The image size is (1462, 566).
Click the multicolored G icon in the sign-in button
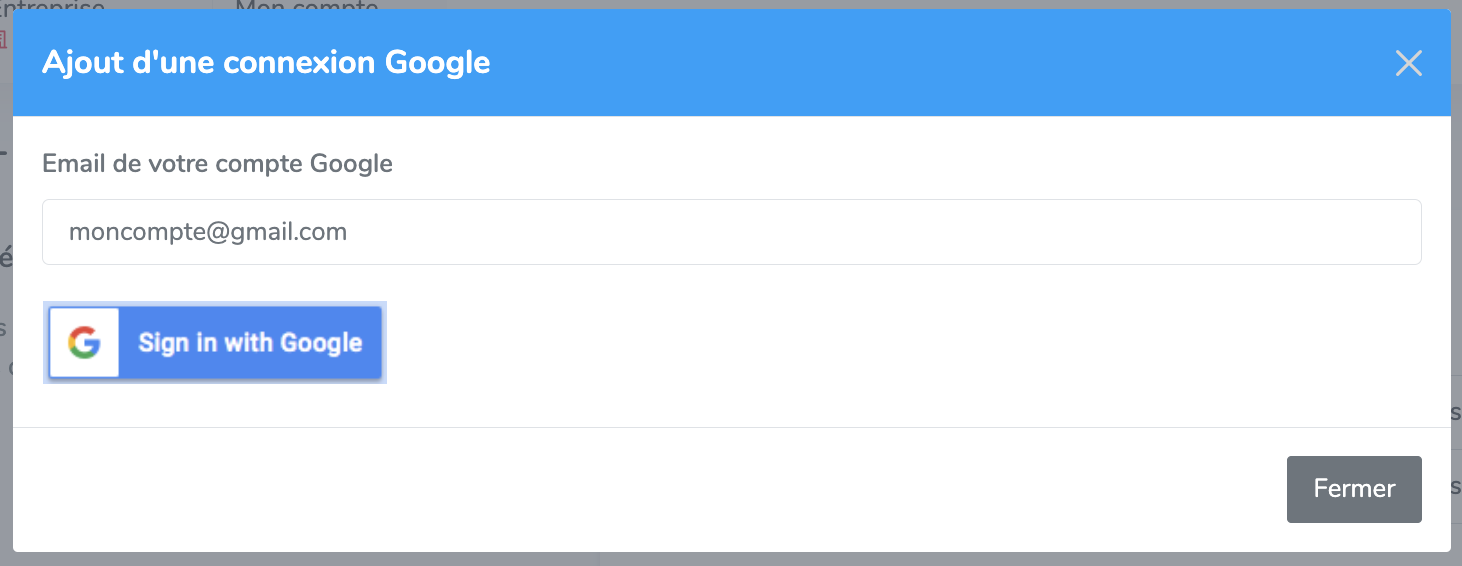(x=85, y=343)
